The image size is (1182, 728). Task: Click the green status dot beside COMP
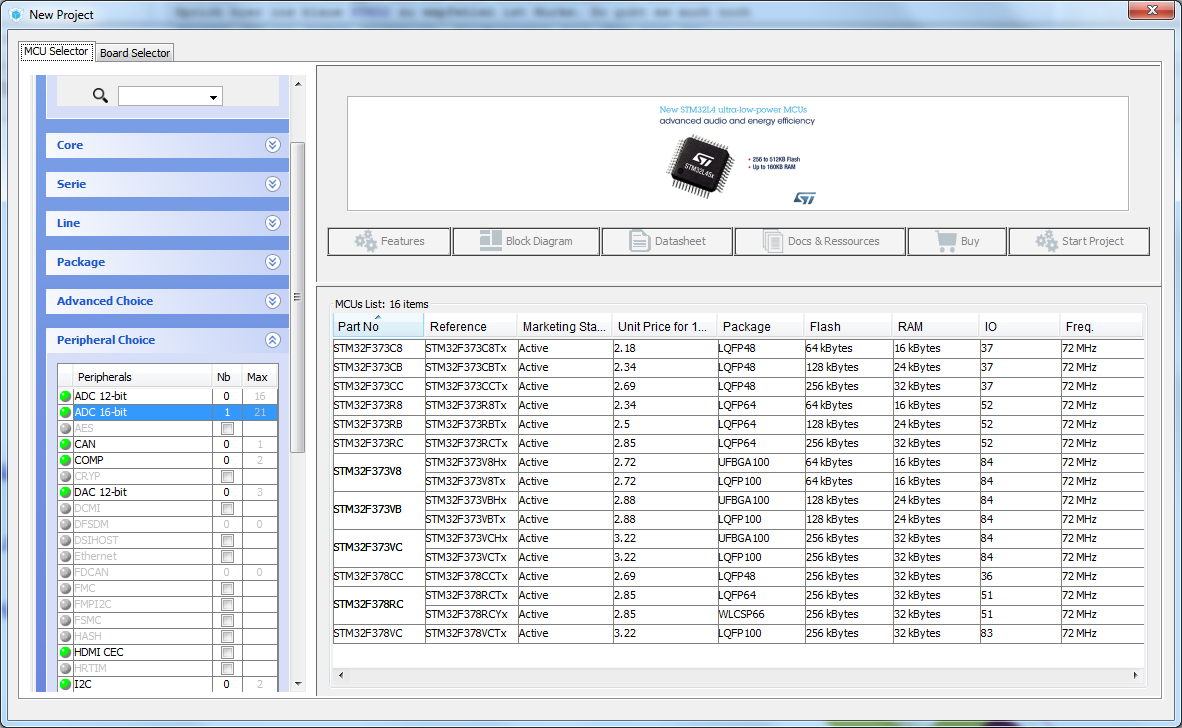point(66,460)
